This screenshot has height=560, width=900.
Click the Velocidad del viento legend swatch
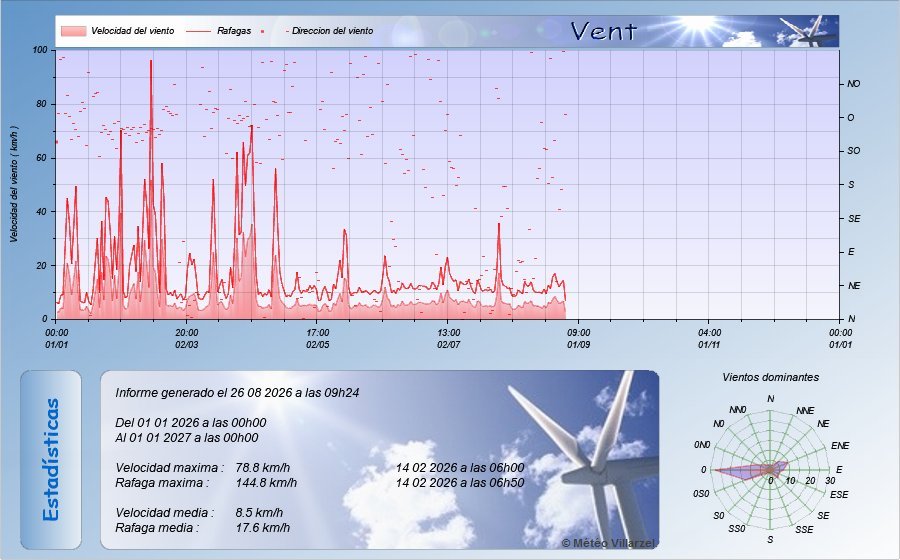click(x=73, y=31)
